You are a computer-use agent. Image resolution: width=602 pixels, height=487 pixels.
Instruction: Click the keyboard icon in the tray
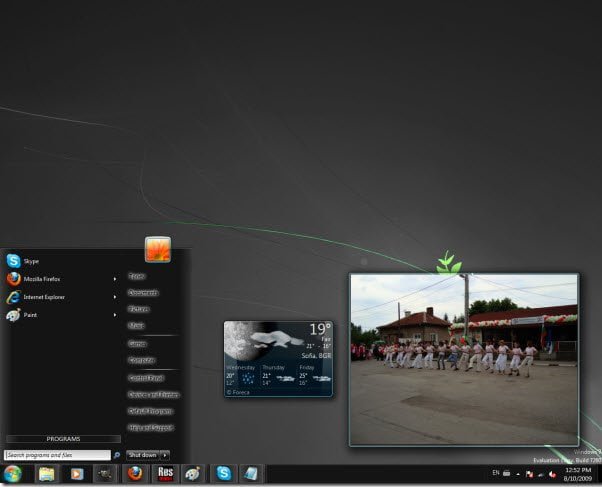point(507,473)
